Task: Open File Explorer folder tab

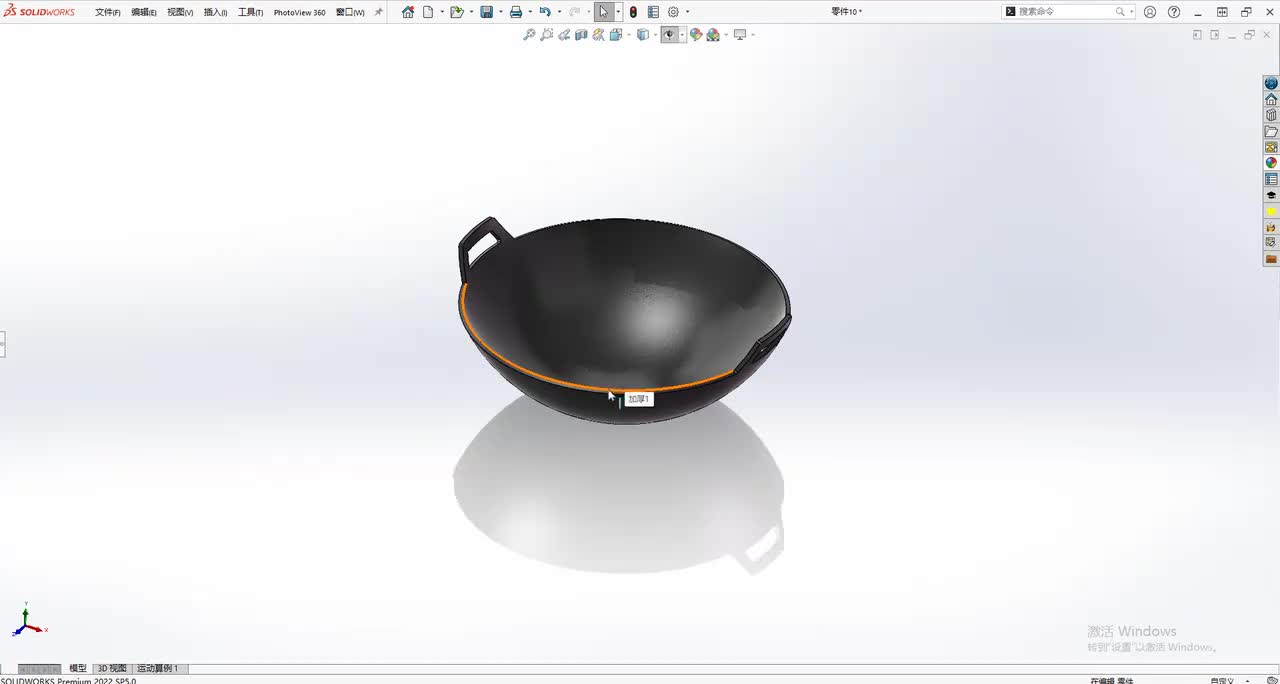Action: tap(1271, 132)
